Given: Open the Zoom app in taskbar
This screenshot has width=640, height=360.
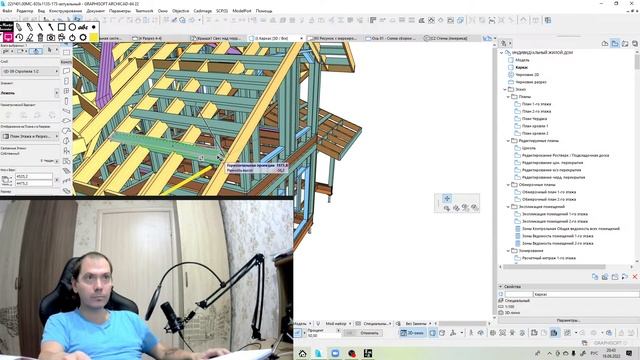Looking at the screenshot, I should click(335, 353).
